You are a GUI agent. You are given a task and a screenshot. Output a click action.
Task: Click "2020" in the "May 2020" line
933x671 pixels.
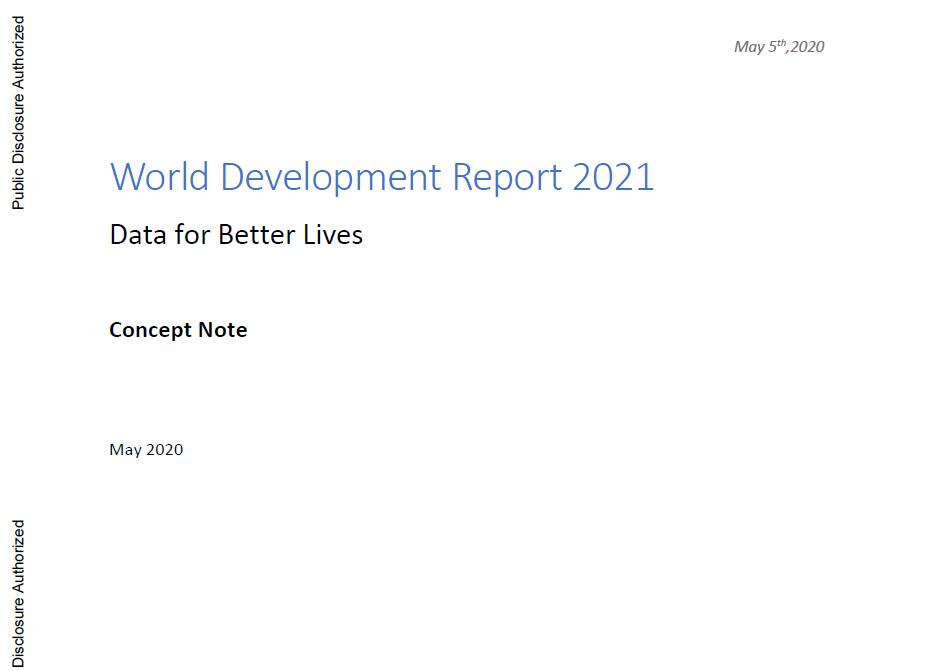click(165, 450)
